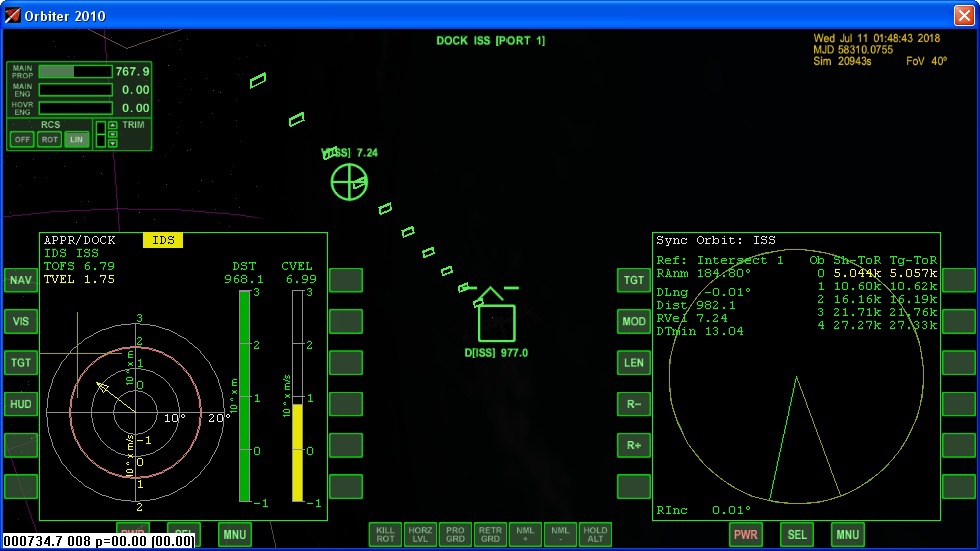Click the Sim 20943s time readout
Image resolution: width=980 pixels, height=551 pixels.
(x=842, y=61)
